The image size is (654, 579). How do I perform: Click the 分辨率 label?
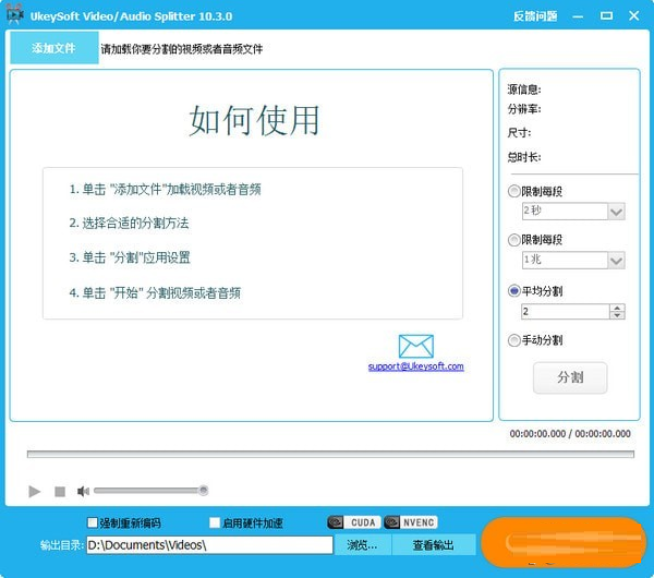[524, 109]
